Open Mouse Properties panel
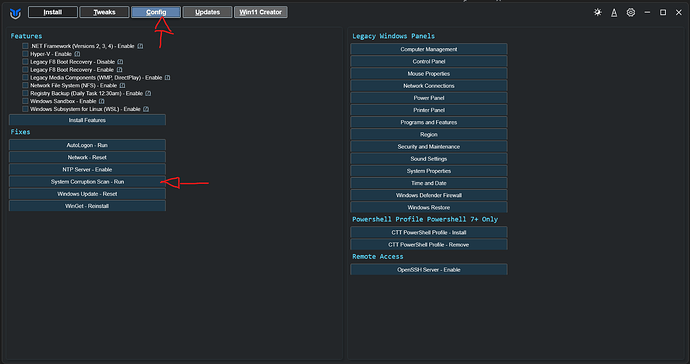 point(429,74)
